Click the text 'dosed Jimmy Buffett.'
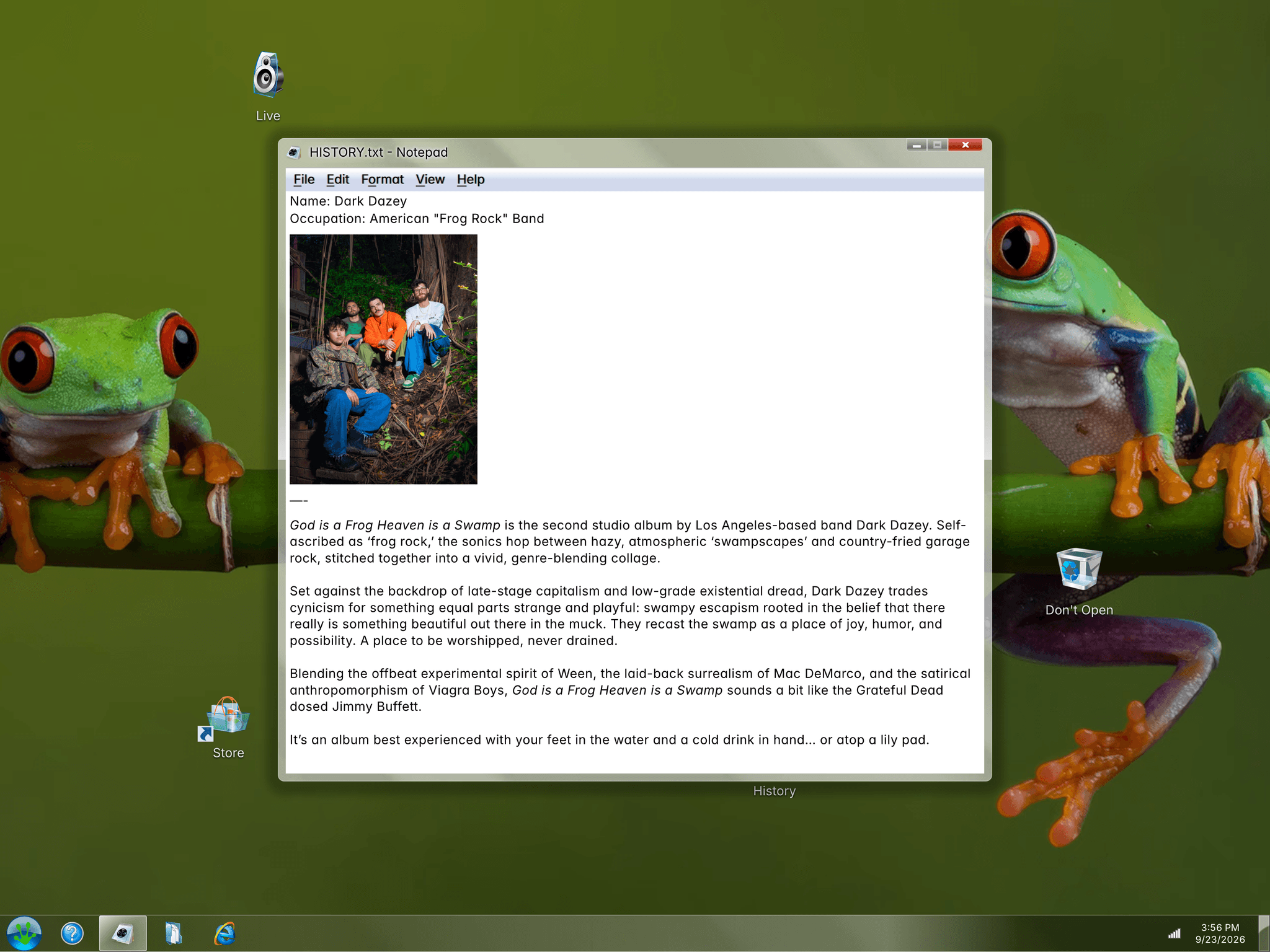 click(355, 707)
